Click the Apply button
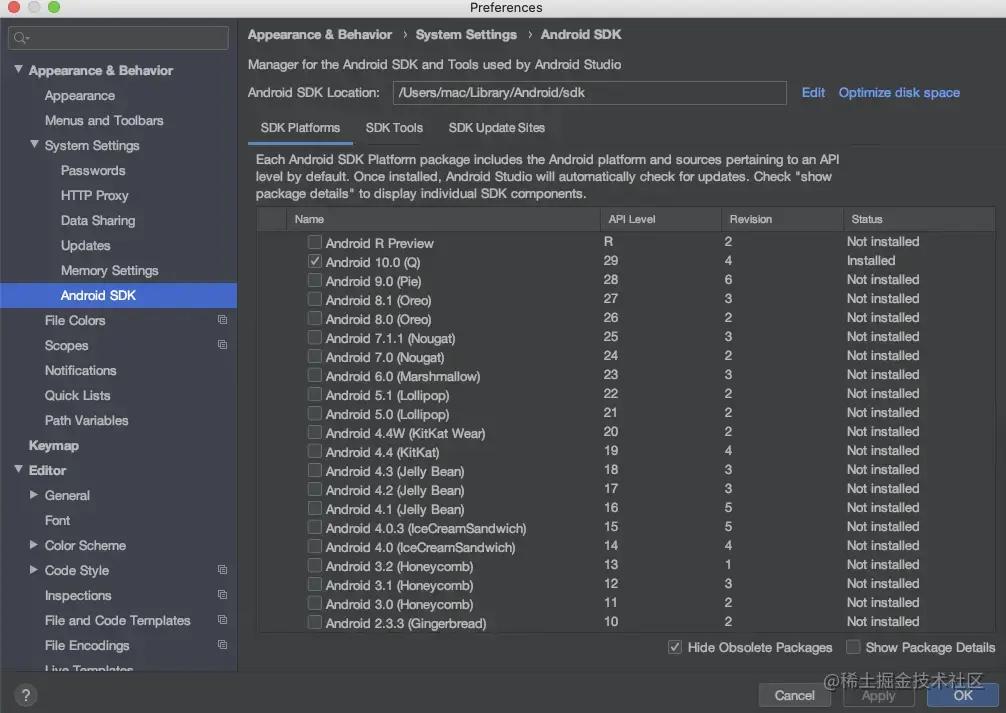 (x=878, y=695)
